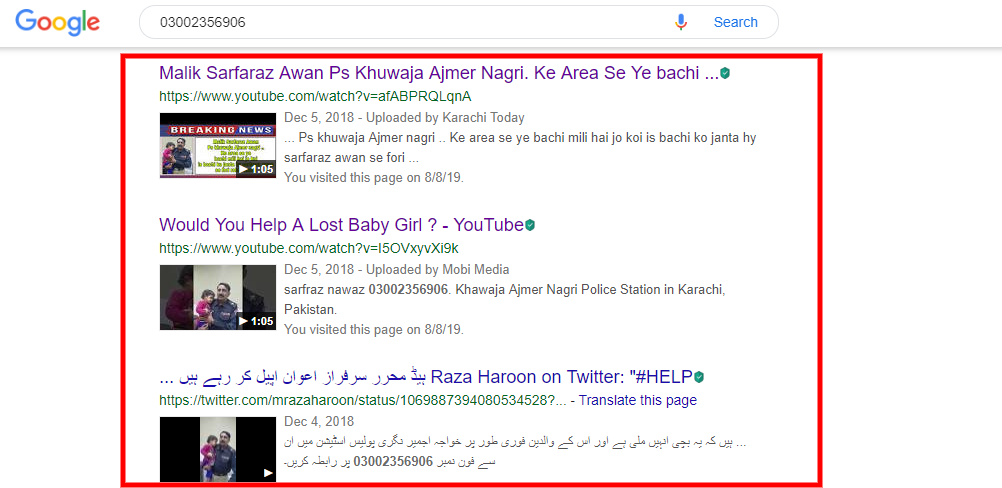This screenshot has width=1002, height=488.
Task: Select the 'Dec 4, 2018' date text
Action: 319,422
